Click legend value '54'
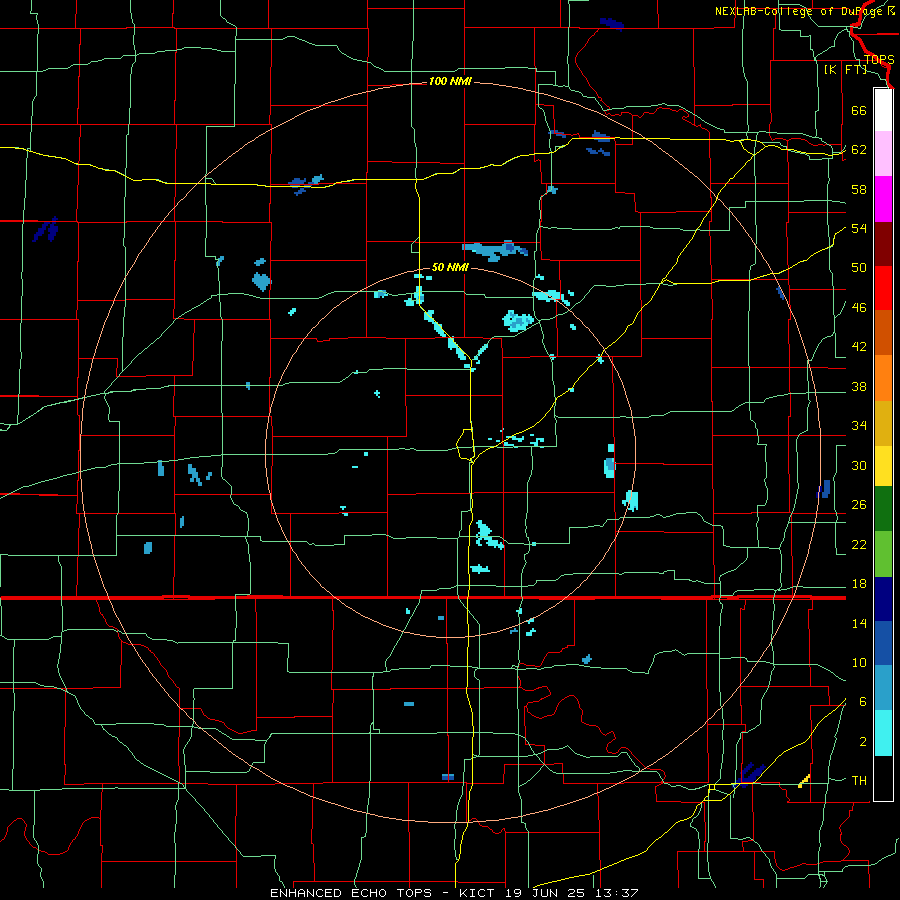The width and height of the screenshot is (900, 900). pyautogui.click(x=859, y=228)
